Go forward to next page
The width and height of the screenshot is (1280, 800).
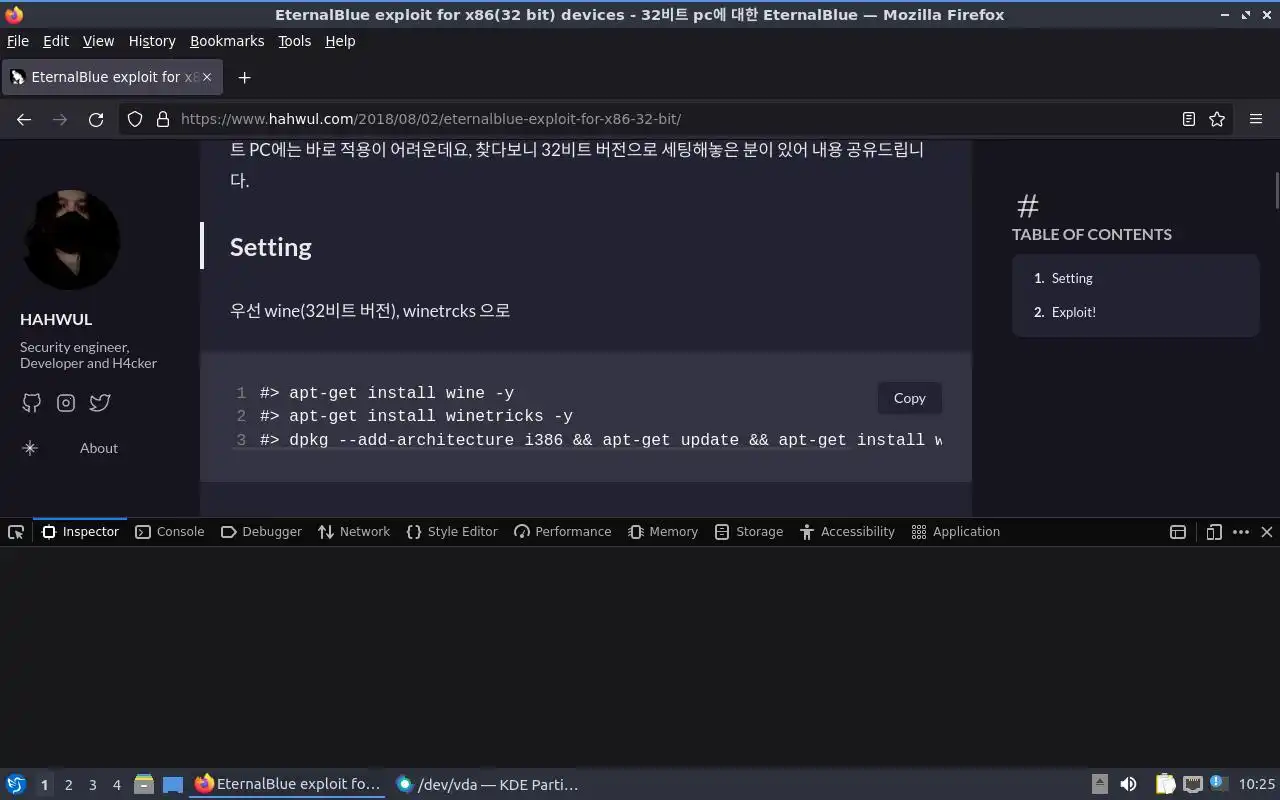(x=60, y=119)
